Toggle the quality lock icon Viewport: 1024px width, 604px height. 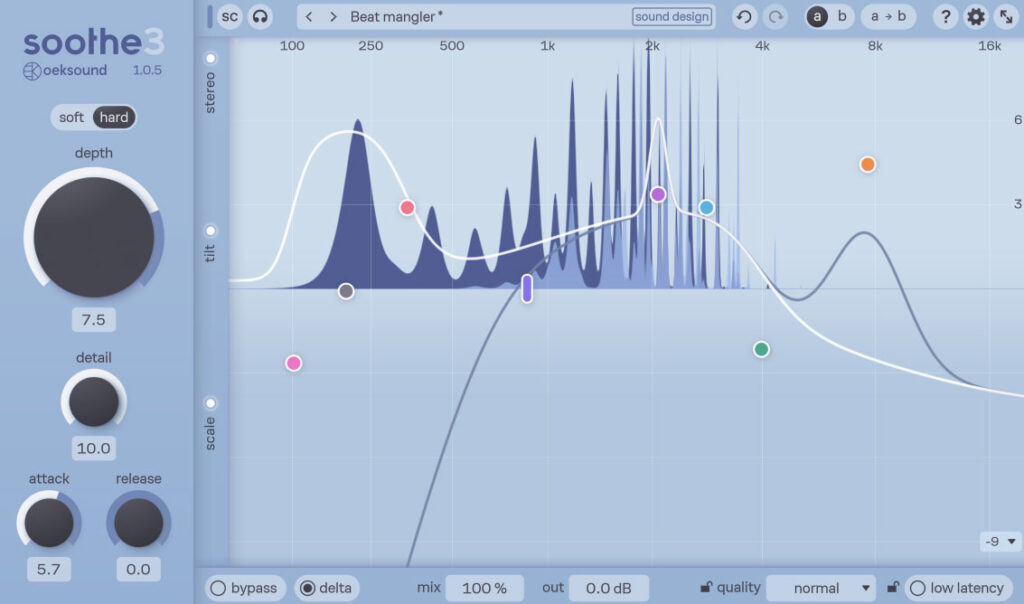(706, 587)
